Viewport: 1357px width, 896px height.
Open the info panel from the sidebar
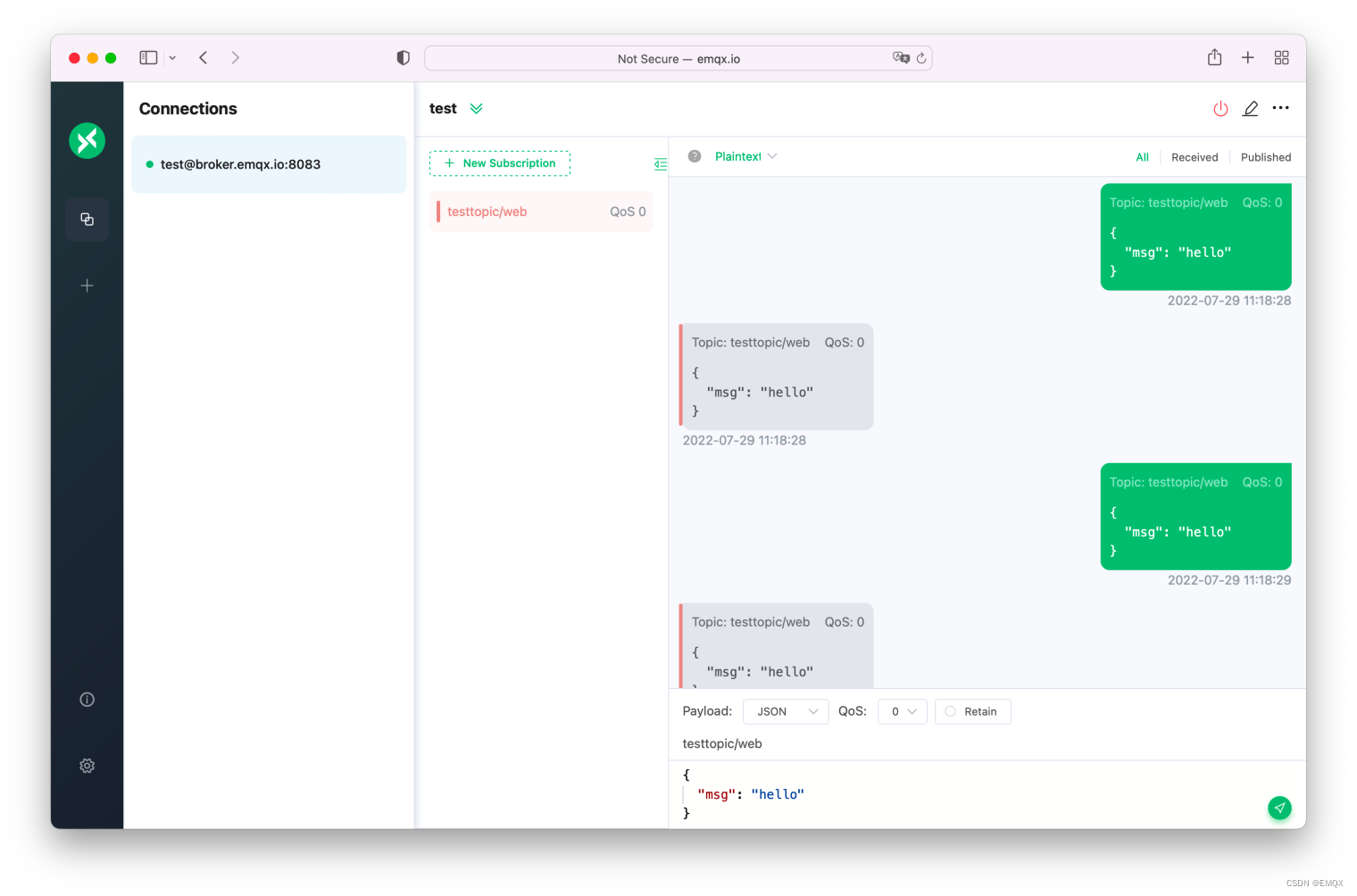tap(87, 699)
